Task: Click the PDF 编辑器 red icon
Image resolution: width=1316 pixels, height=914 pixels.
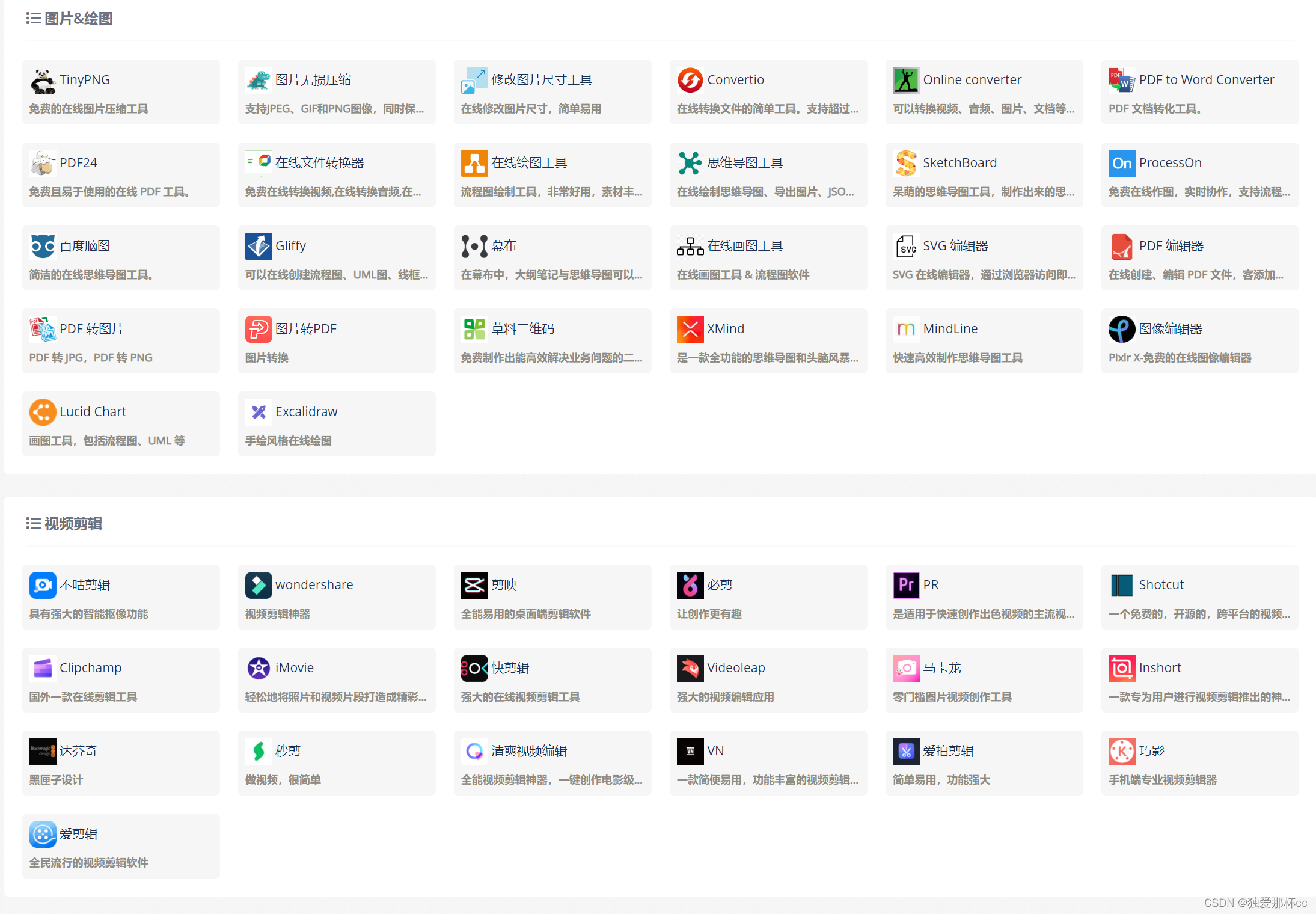Action: 1122,246
